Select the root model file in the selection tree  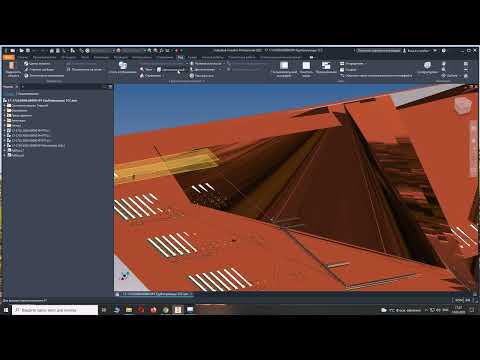tap(41, 100)
